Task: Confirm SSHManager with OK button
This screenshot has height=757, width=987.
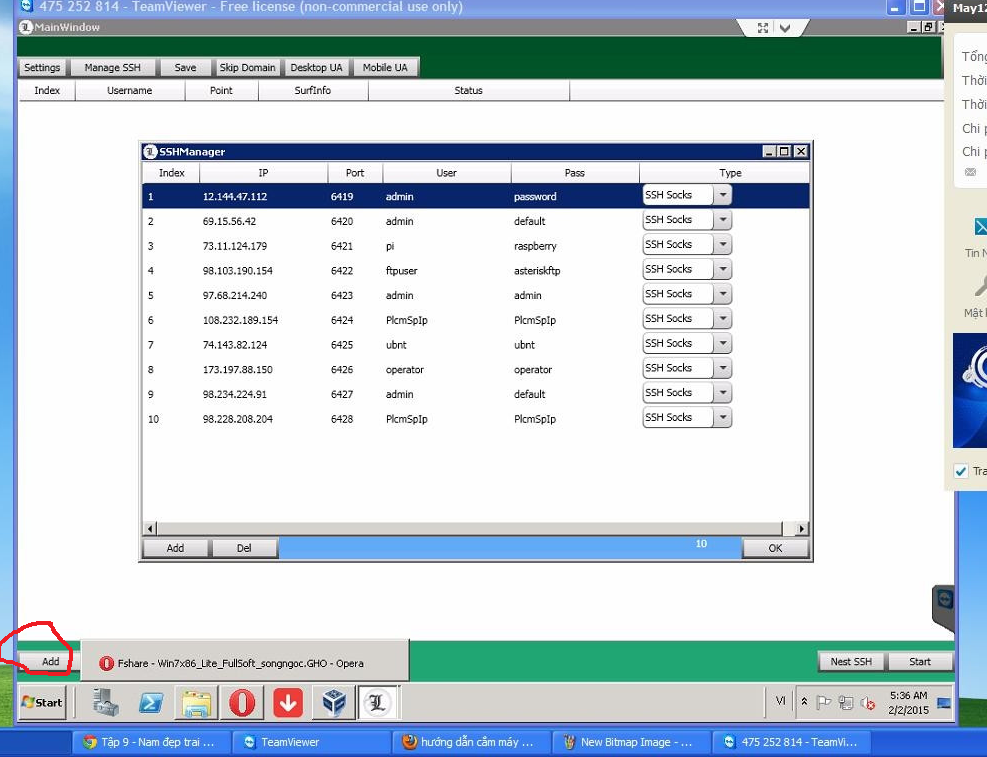Action: click(775, 548)
